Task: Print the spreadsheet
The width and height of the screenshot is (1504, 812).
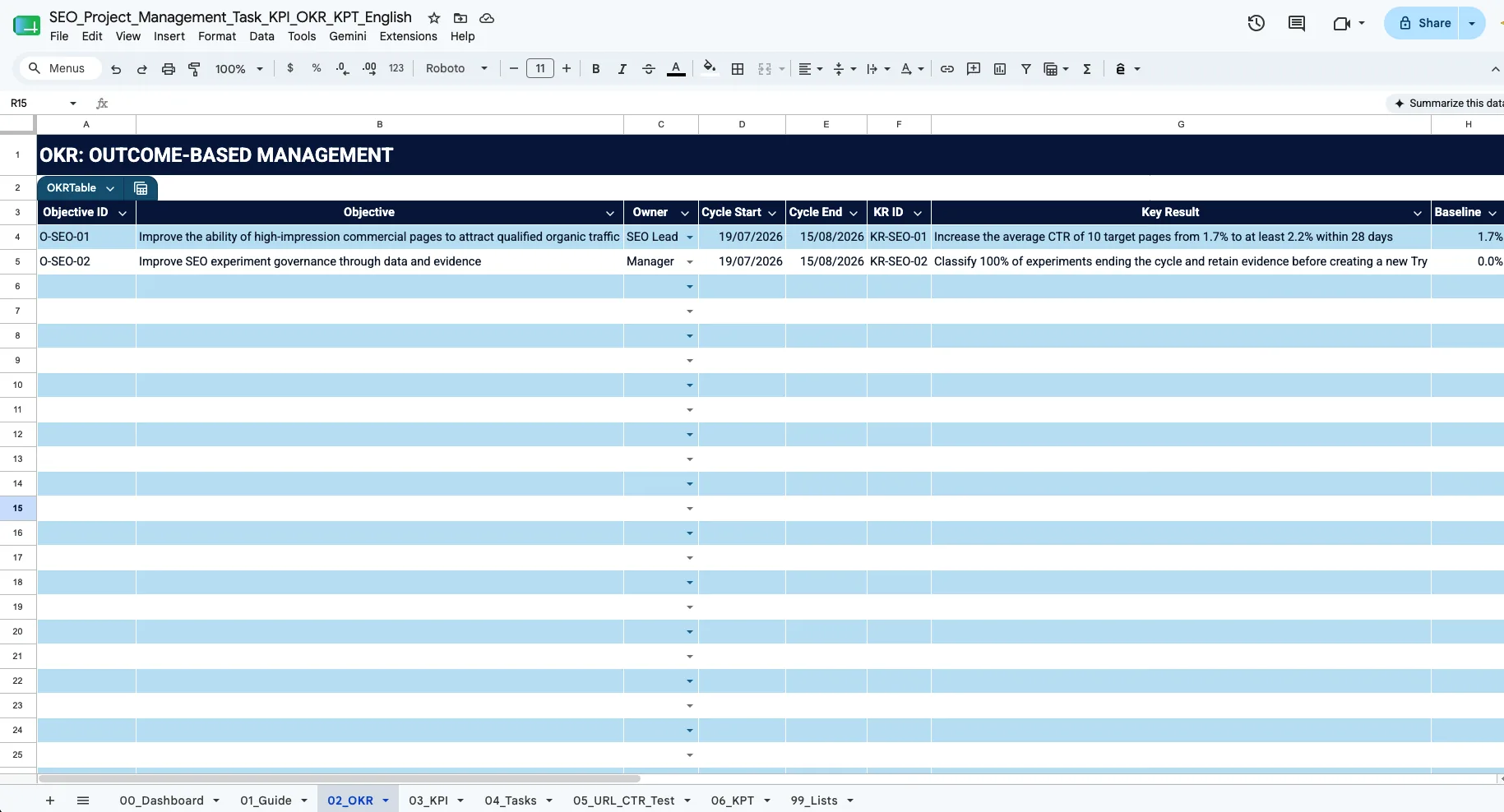Action: pos(168,69)
